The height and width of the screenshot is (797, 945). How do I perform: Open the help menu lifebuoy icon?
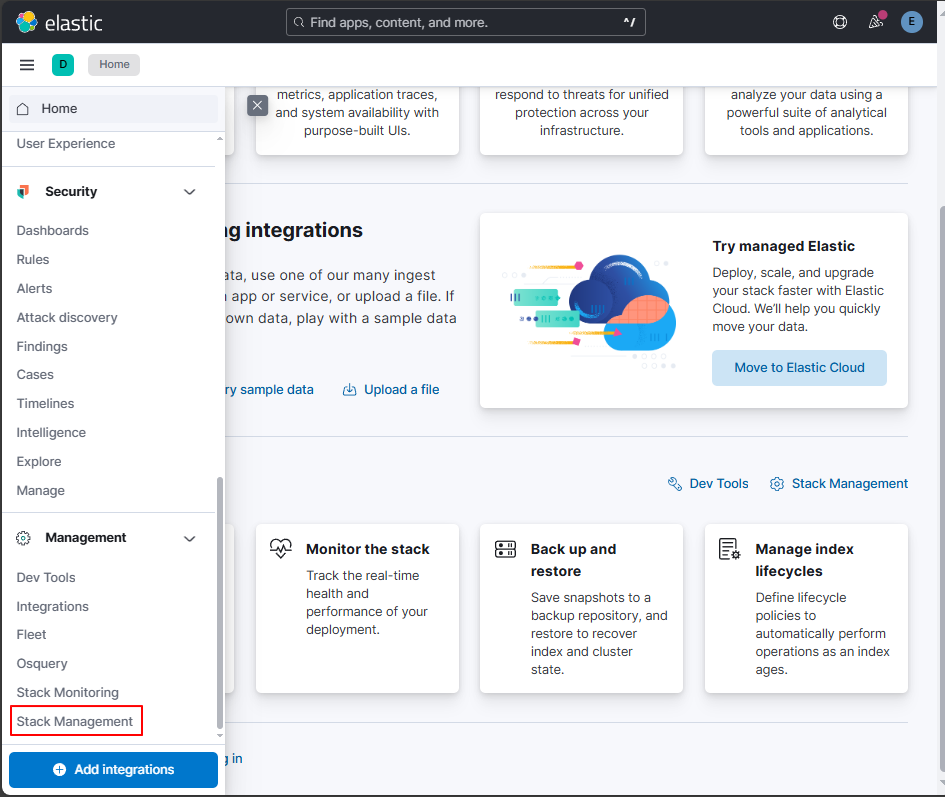[840, 22]
